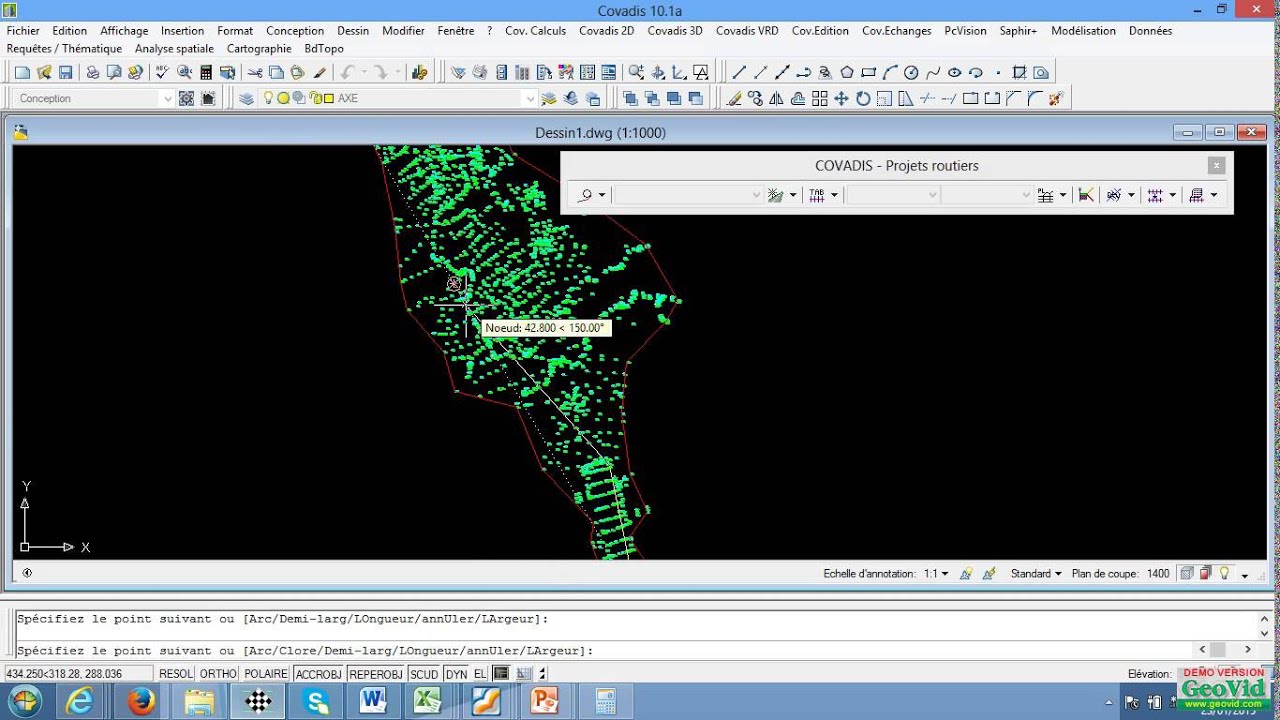This screenshot has height=720, width=1280.
Task: Toggle the light bulb icon in bottom bar
Action: 1224,573
